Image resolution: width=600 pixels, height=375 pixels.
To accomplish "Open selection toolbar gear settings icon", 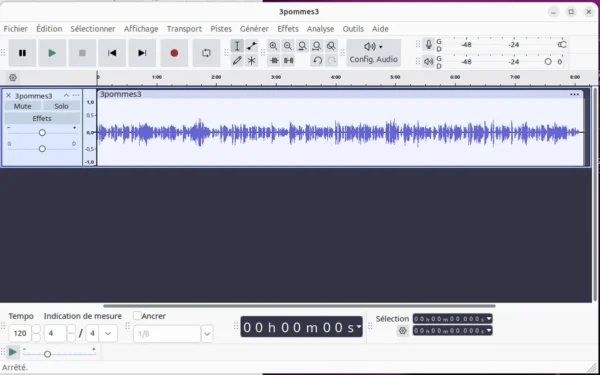I will pyautogui.click(x=402, y=331).
